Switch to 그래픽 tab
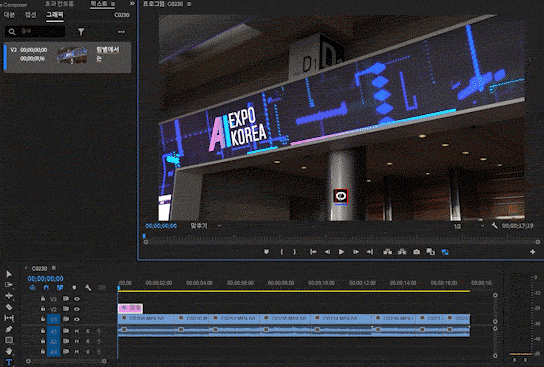Viewport: 544px width, 367px height. point(55,15)
